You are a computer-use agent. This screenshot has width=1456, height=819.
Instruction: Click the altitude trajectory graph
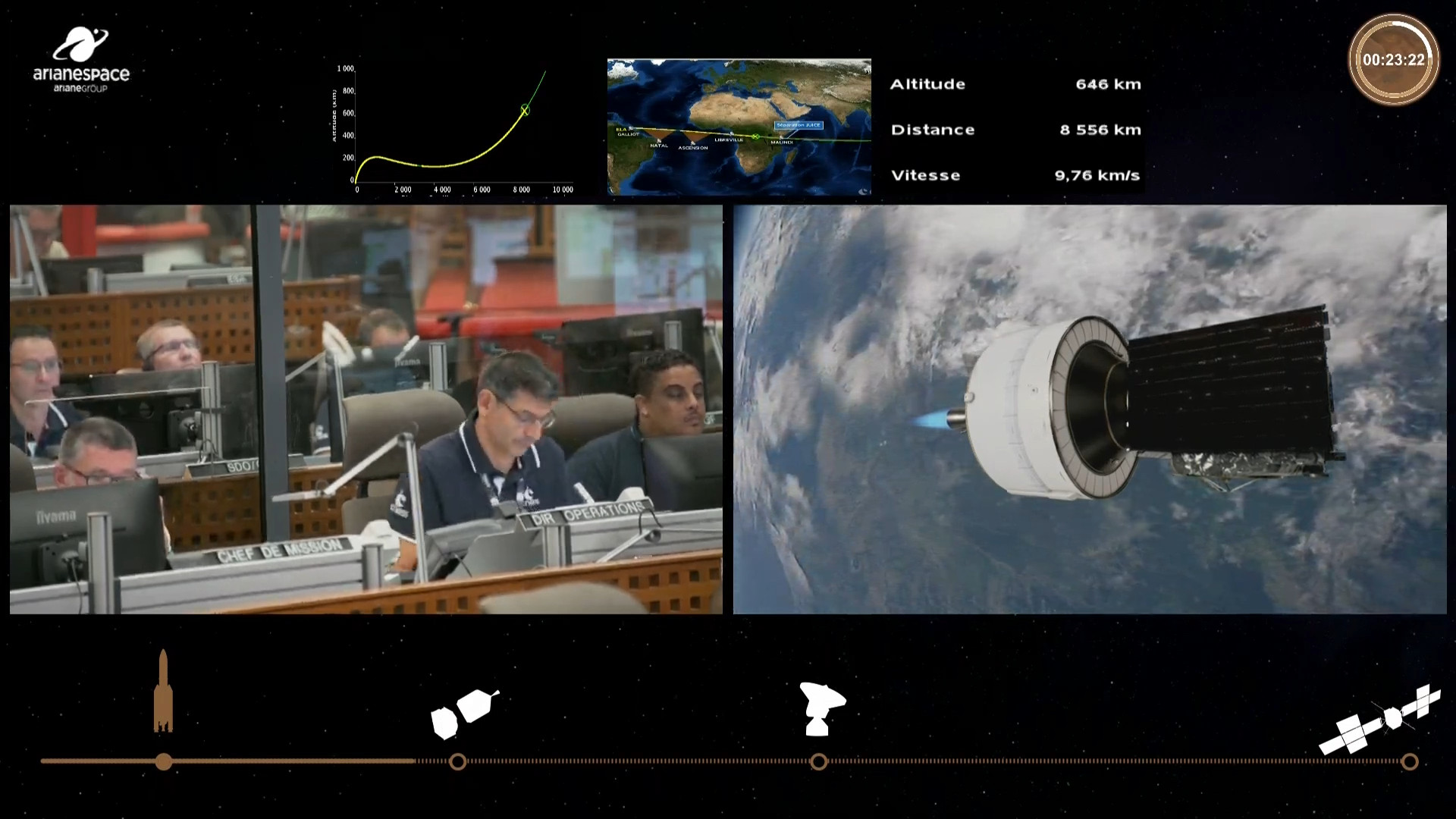455,129
